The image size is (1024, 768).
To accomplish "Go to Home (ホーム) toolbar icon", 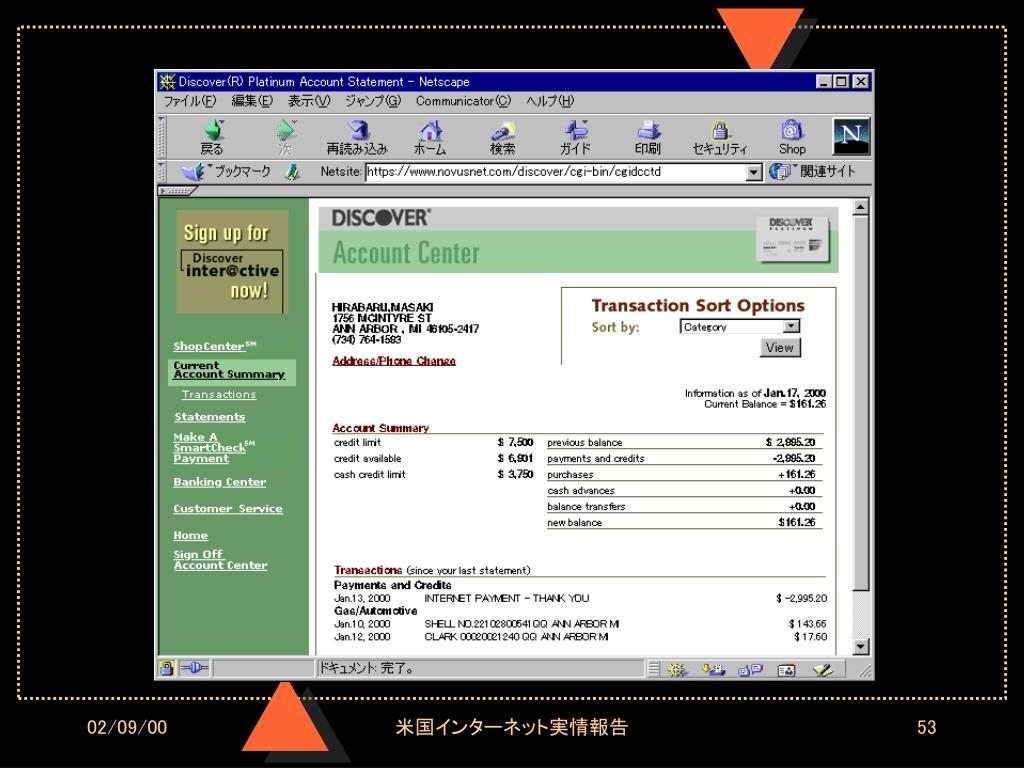I will click(430, 137).
